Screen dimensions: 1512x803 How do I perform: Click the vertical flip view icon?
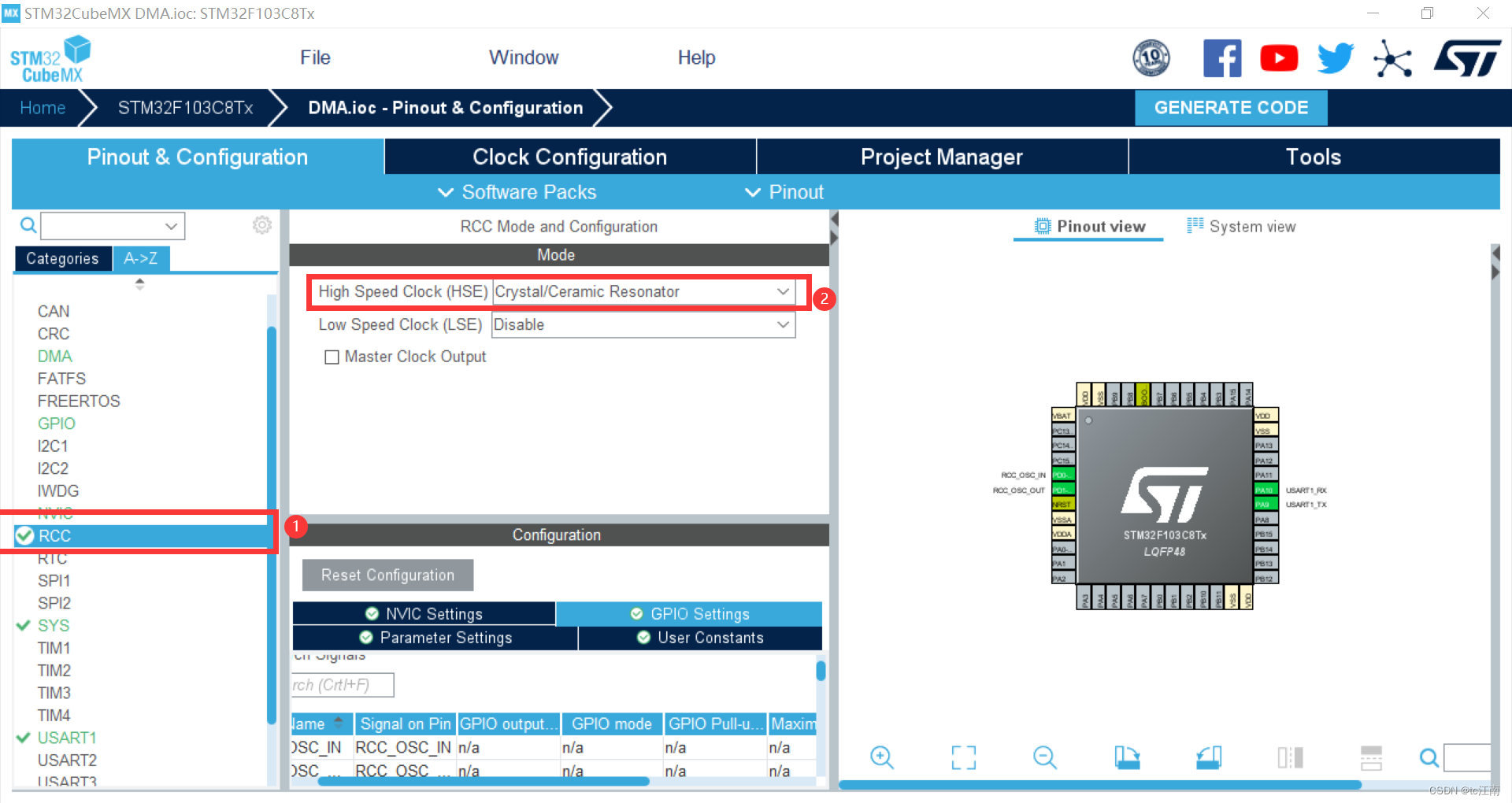click(x=1290, y=757)
